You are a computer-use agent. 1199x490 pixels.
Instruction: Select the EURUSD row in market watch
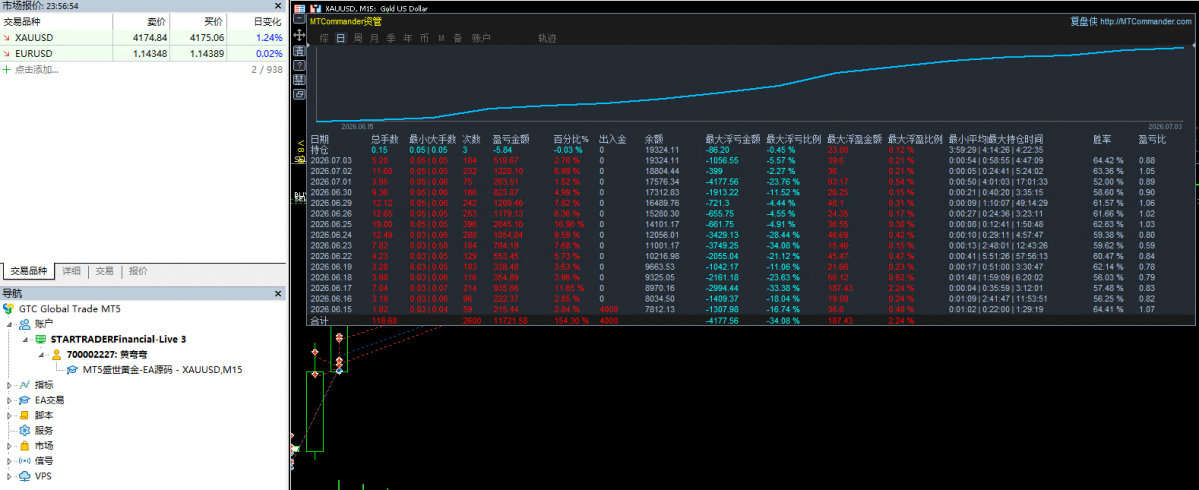(142, 54)
